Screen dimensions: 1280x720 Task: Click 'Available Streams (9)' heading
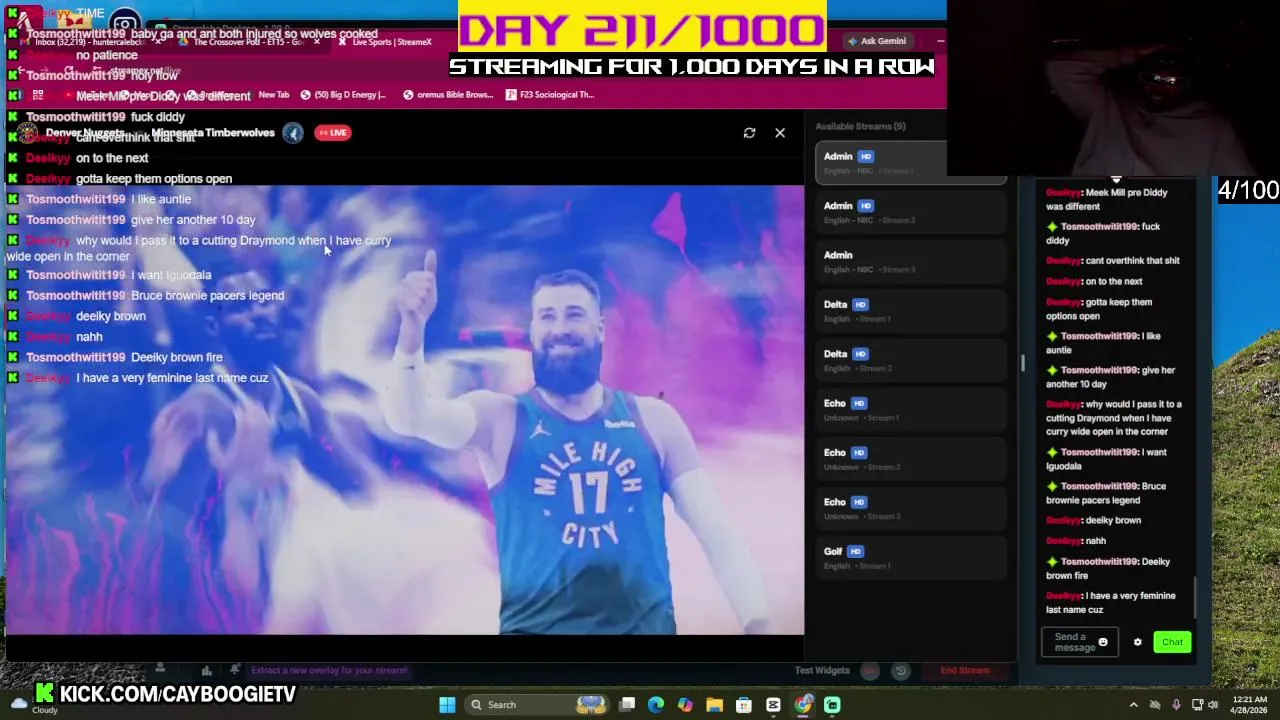[860, 126]
